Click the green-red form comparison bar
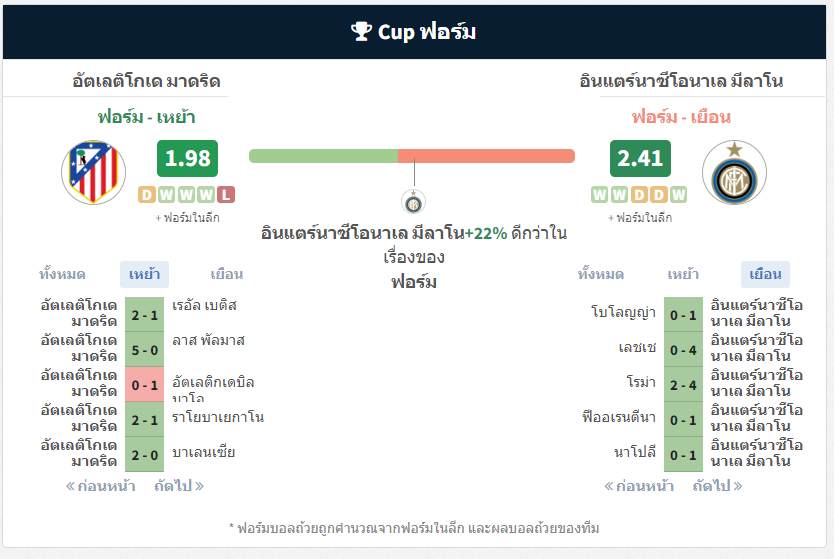 [x=412, y=156]
